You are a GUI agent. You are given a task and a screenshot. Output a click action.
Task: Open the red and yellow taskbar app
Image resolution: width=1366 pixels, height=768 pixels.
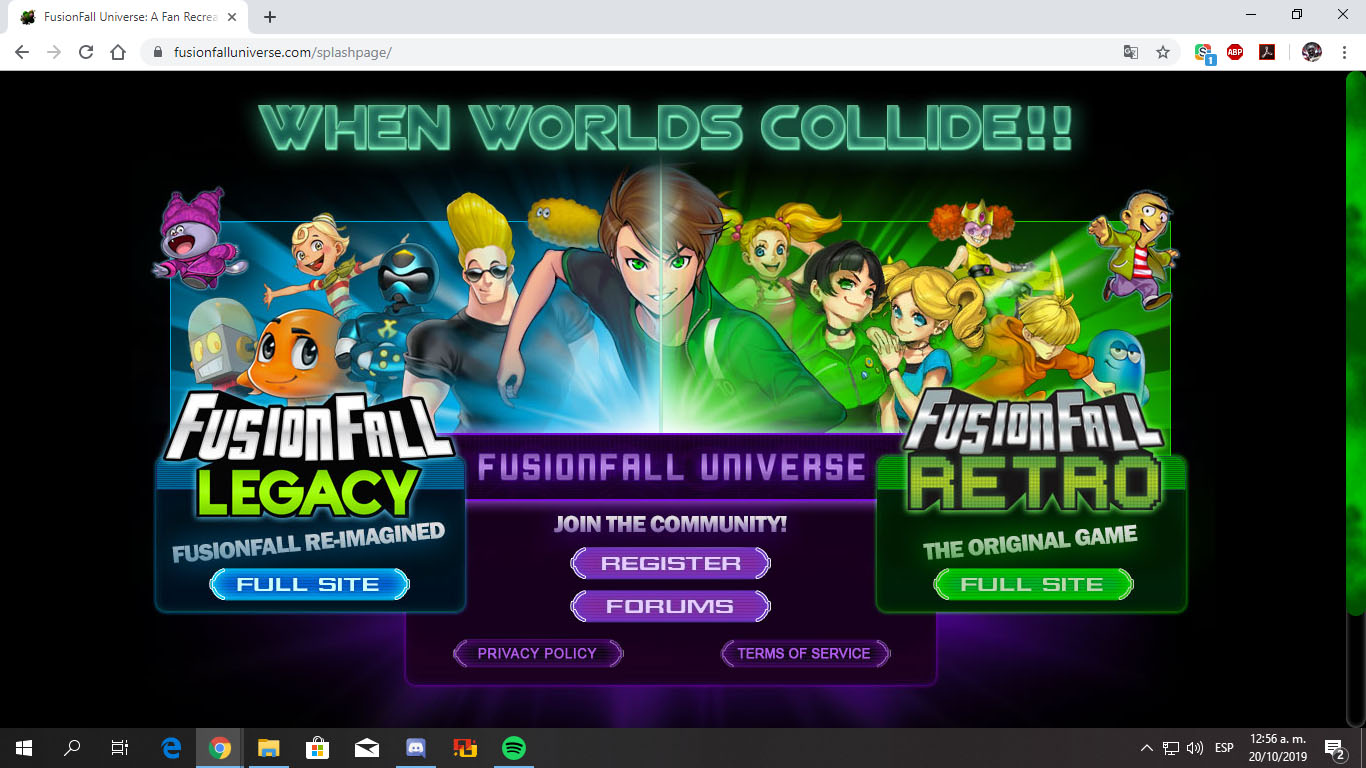click(465, 748)
